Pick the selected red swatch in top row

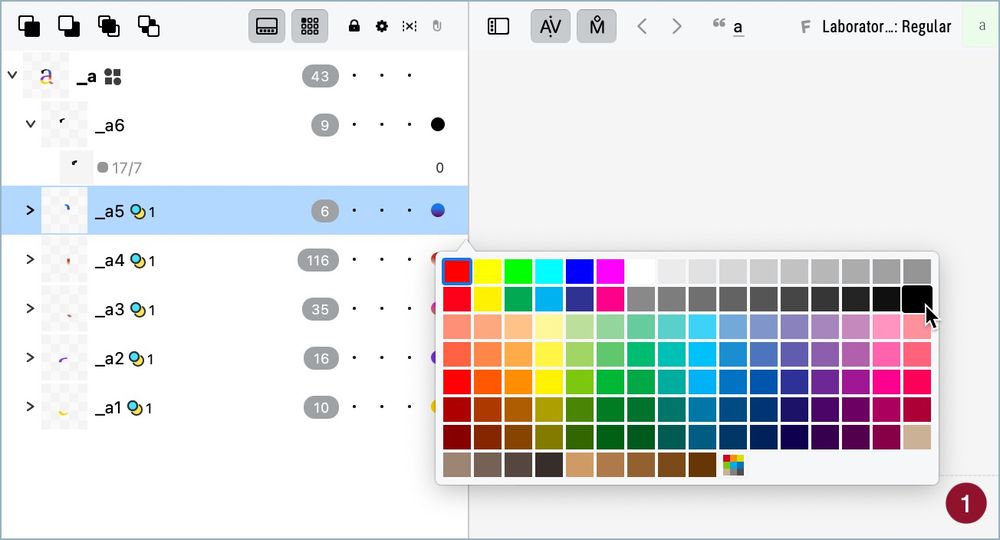click(457, 271)
